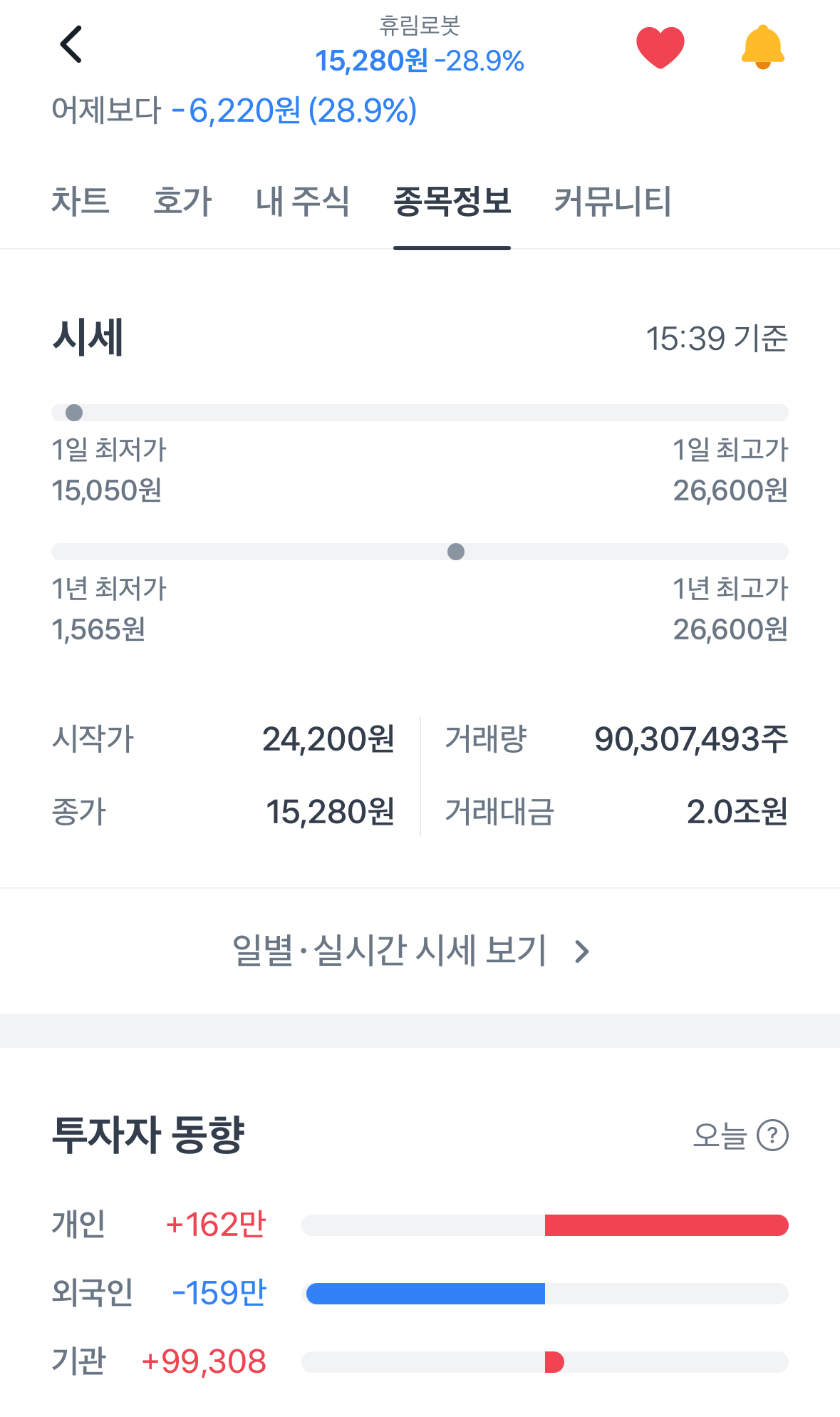Open the 내 주식 tab

click(302, 201)
